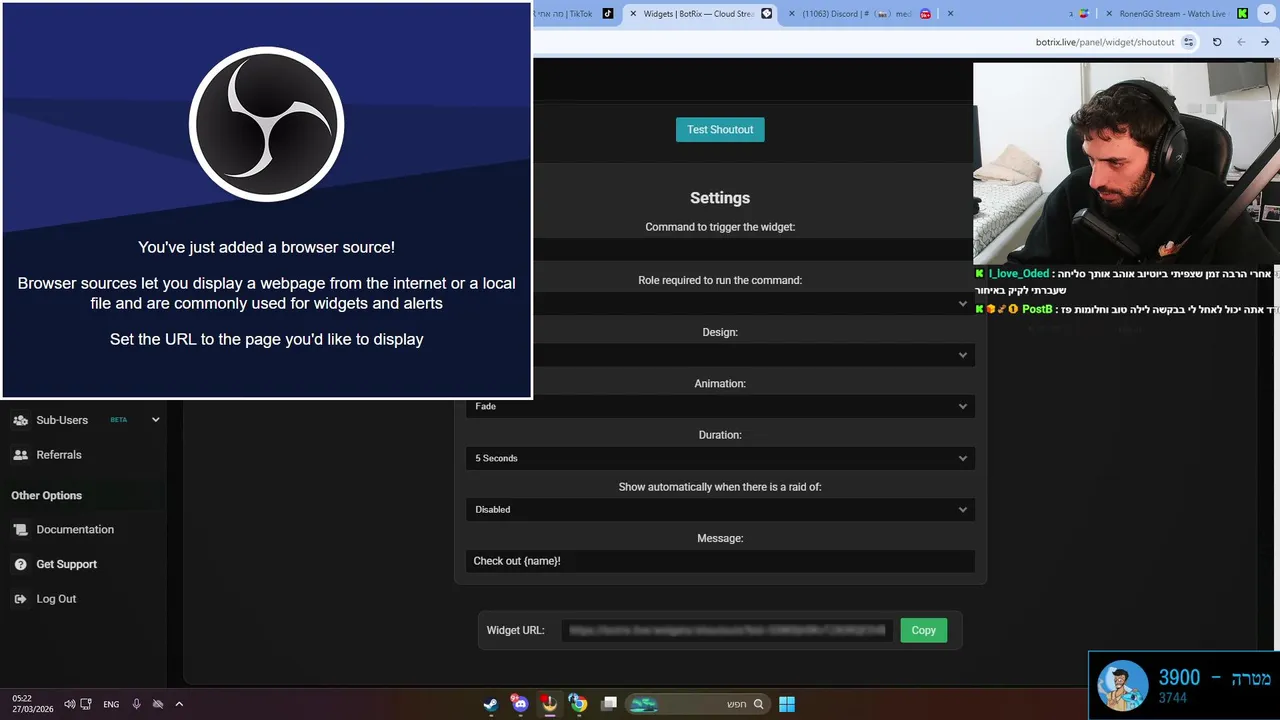Click the Sub-Users people icon
Screen dimensions: 1280x720
20,420
